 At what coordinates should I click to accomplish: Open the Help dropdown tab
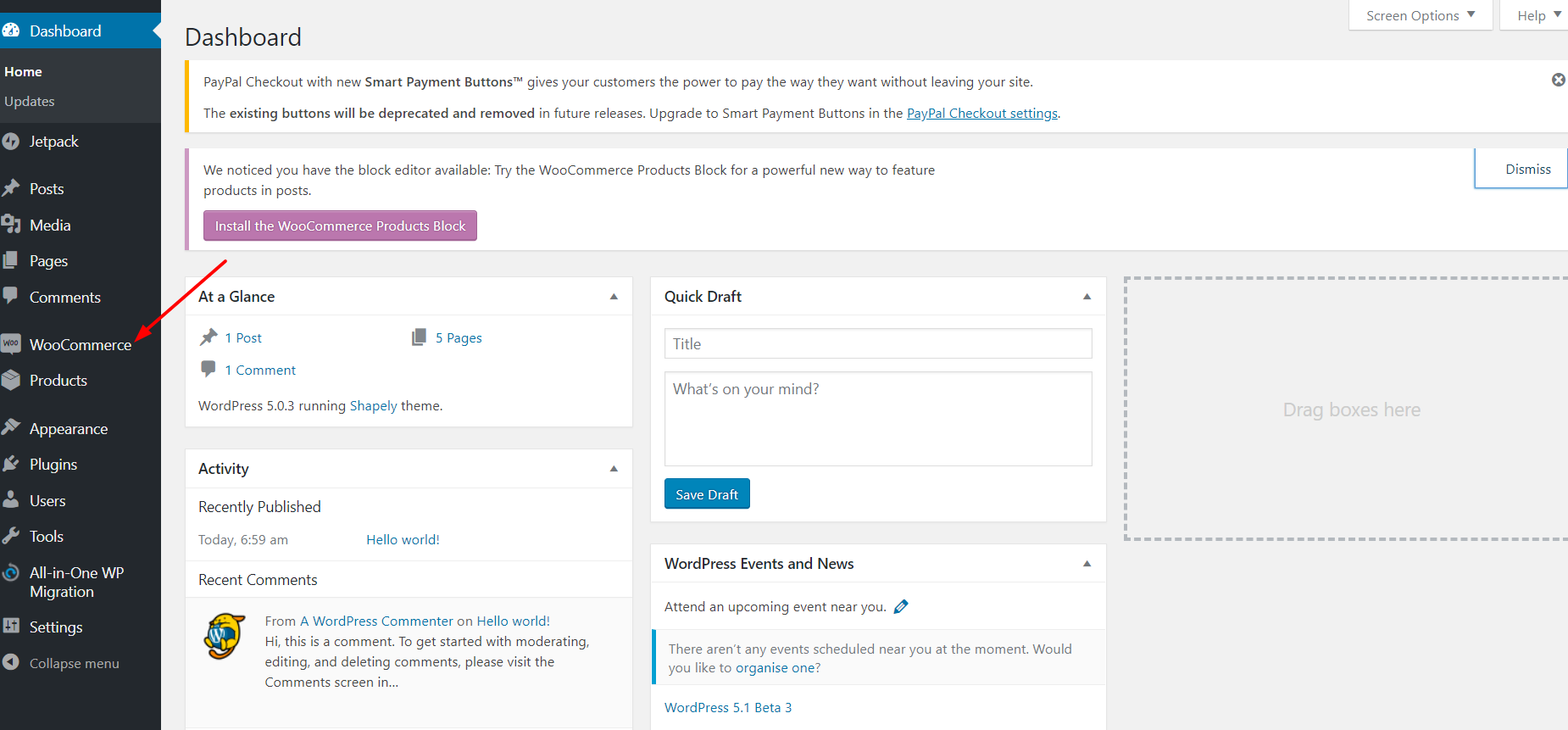coord(1536,15)
